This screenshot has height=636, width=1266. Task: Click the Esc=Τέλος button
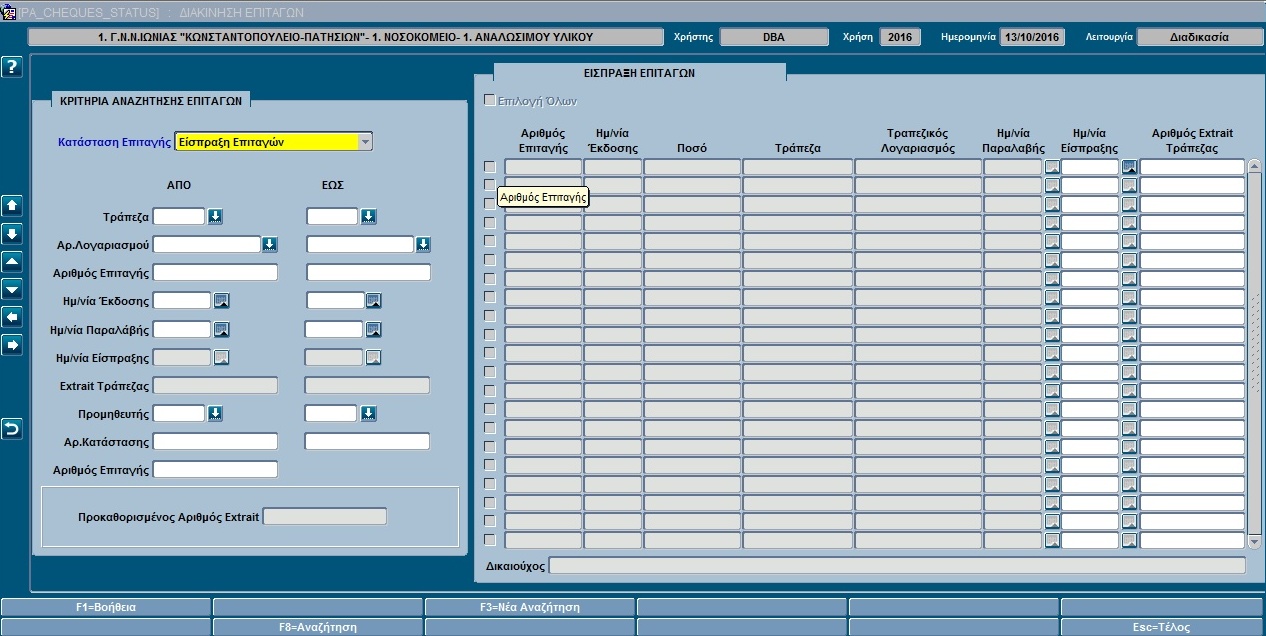(x=1162, y=627)
